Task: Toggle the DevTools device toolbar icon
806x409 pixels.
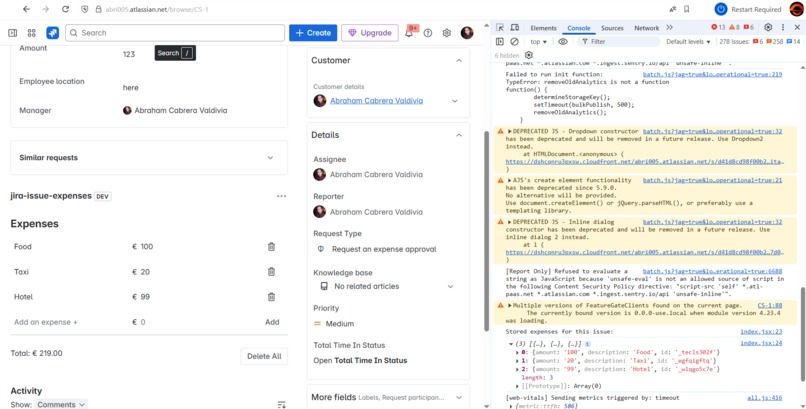Action: click(515, 28)
